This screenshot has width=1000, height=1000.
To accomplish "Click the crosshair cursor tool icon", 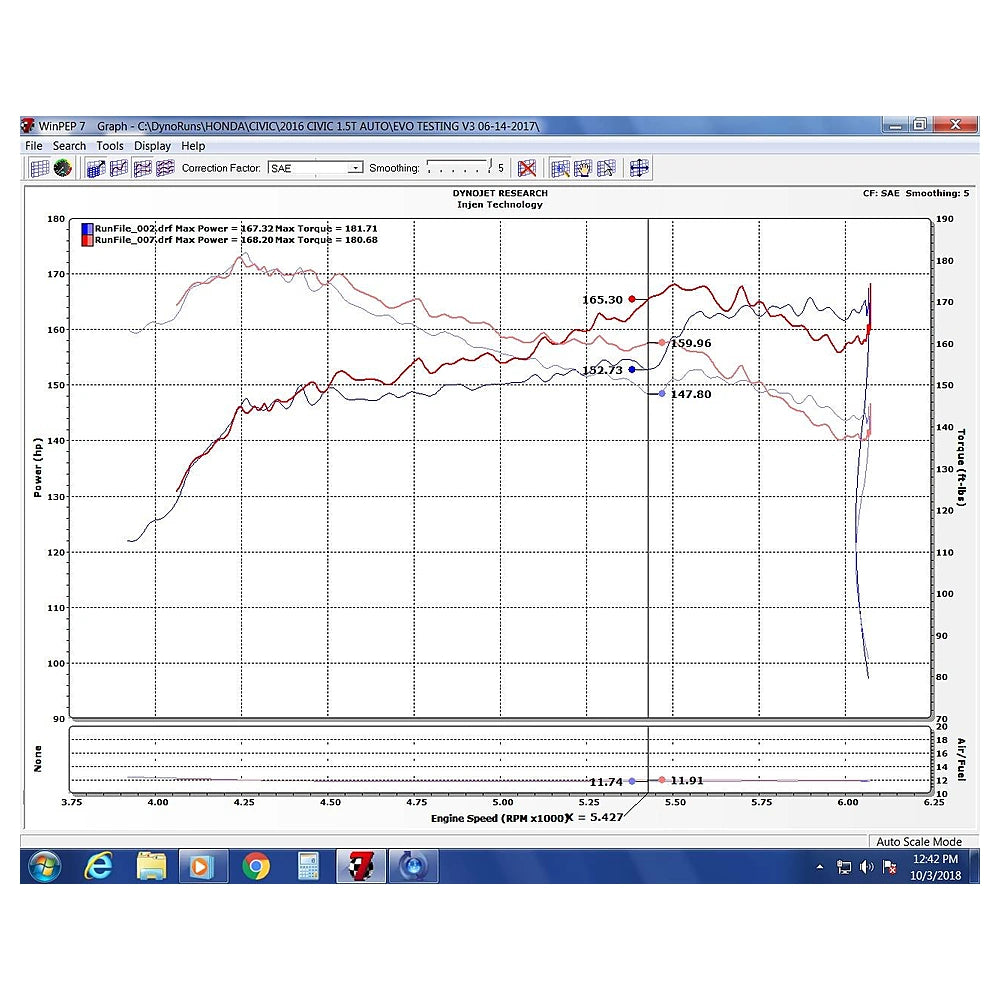I will pos(639,168).
